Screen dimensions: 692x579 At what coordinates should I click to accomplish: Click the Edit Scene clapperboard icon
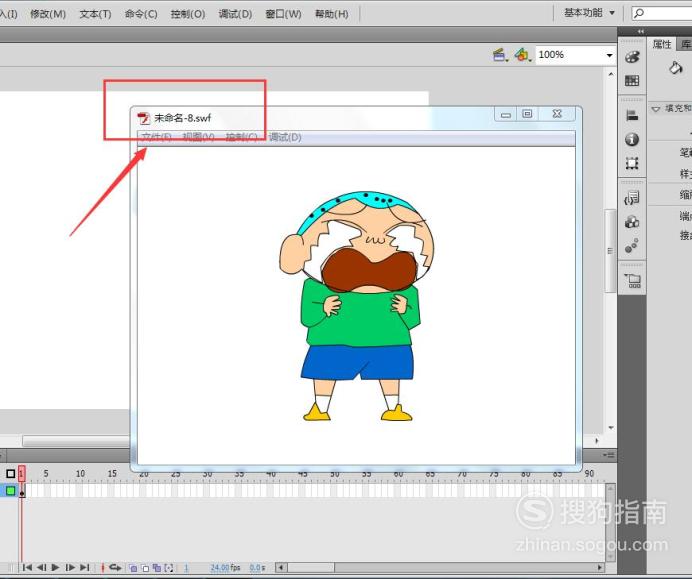point(500,55)
